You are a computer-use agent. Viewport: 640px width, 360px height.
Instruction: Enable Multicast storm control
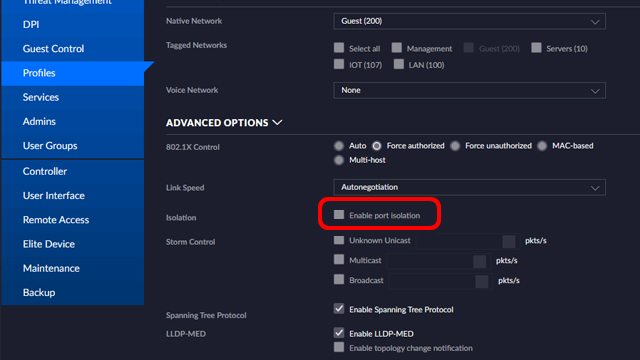coord(339,260)
